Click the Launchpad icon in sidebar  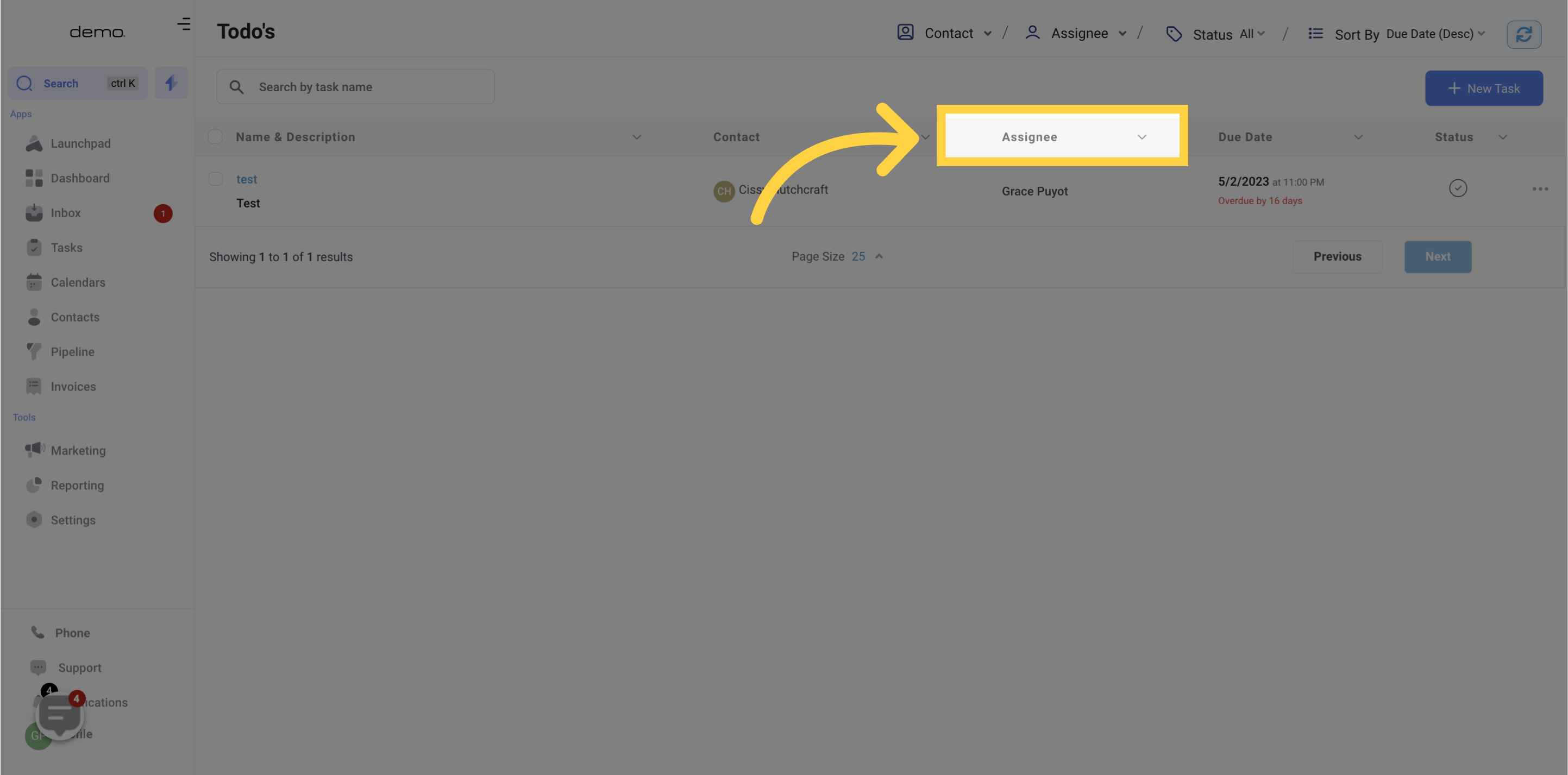pyautogui.click(x=34, y=144)
